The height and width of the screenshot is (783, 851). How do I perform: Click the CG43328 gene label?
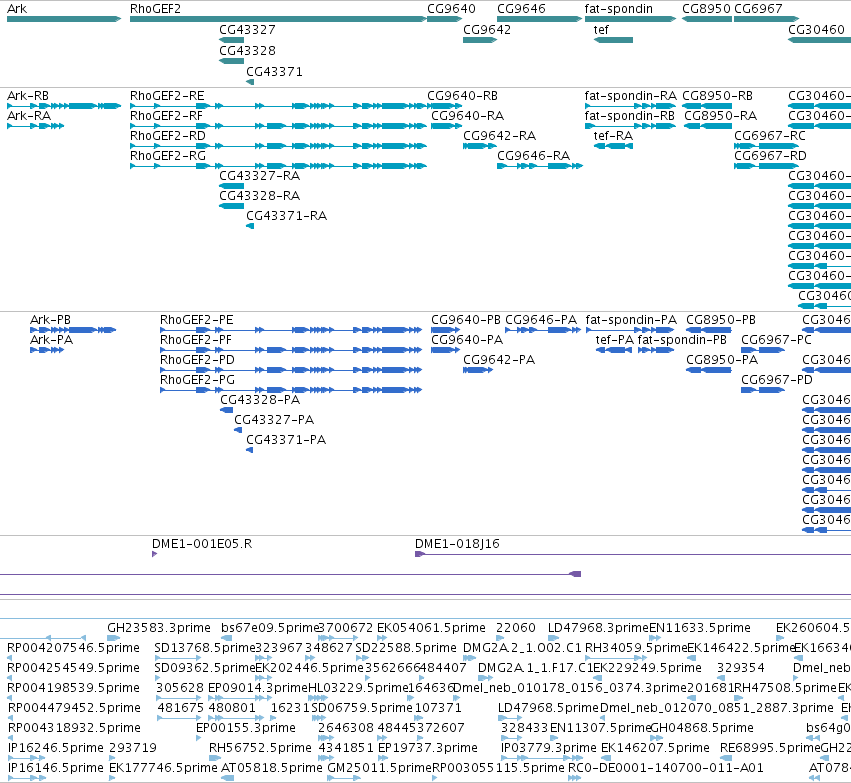tap(247, 50)
